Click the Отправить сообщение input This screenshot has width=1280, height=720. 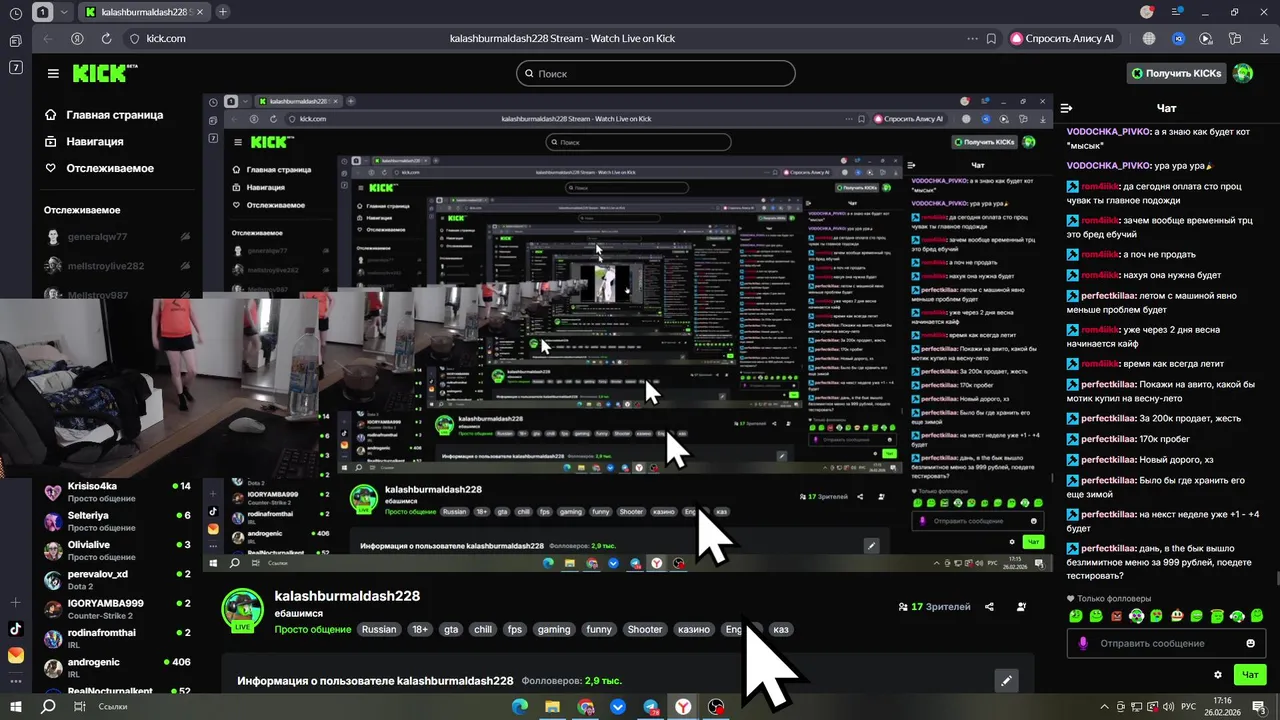click(1166, 643)
